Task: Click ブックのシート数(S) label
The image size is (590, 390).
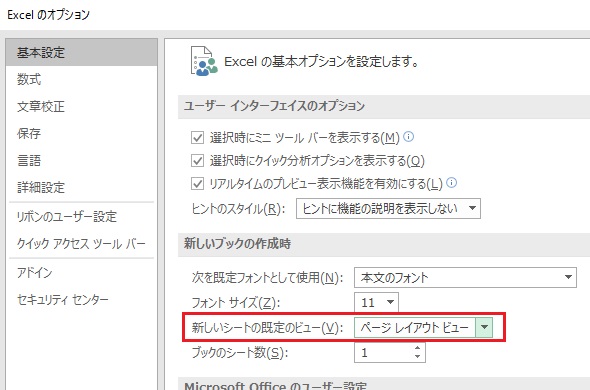Action: coord(239,353)
